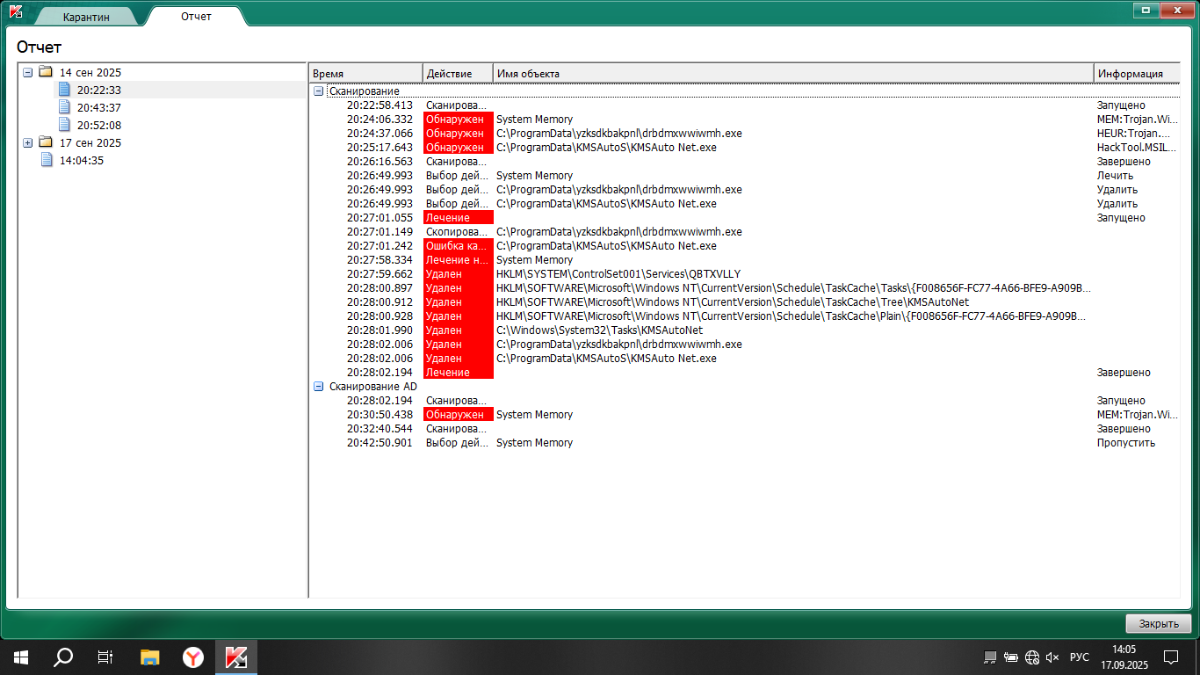Sort by the Имя объекта column header

(794, 73)
